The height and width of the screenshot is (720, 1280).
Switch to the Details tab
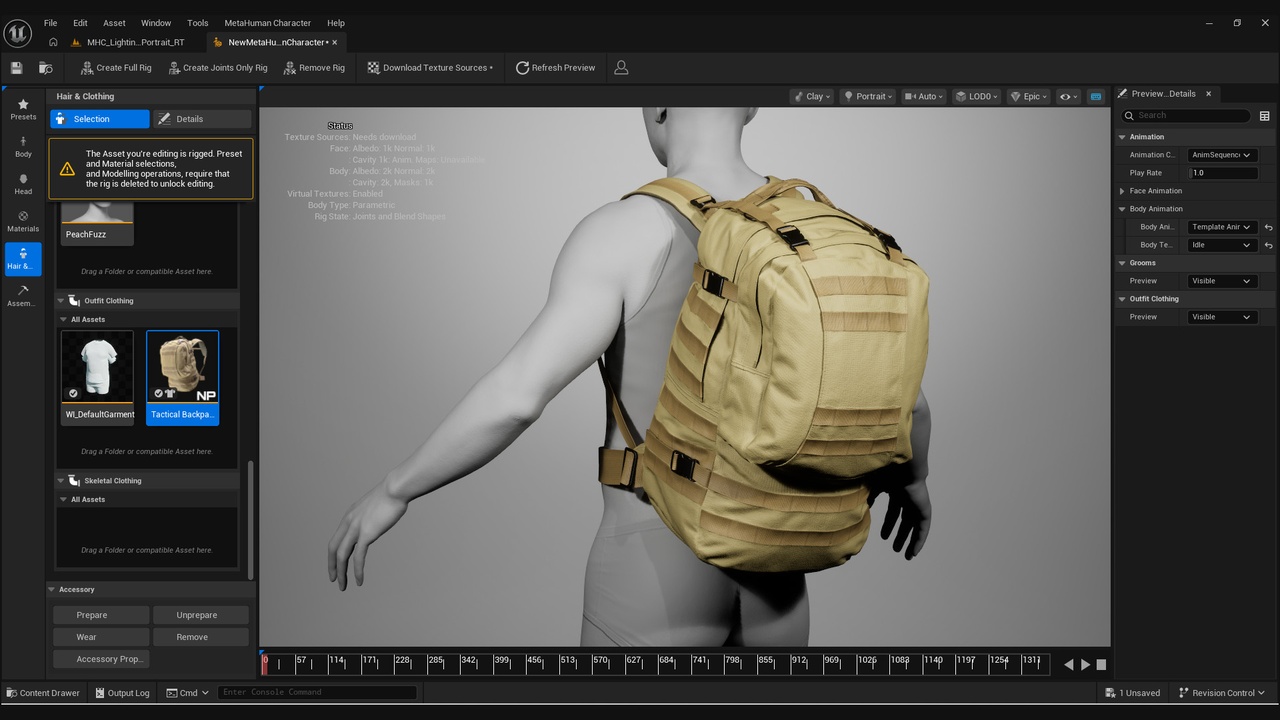[202, 119]
